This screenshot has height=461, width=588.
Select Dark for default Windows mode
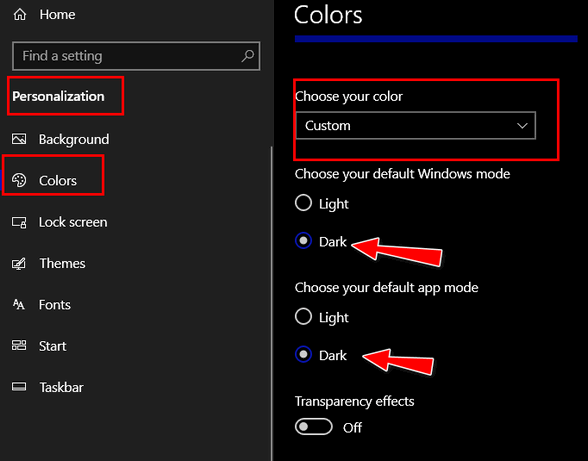(303, 240)
